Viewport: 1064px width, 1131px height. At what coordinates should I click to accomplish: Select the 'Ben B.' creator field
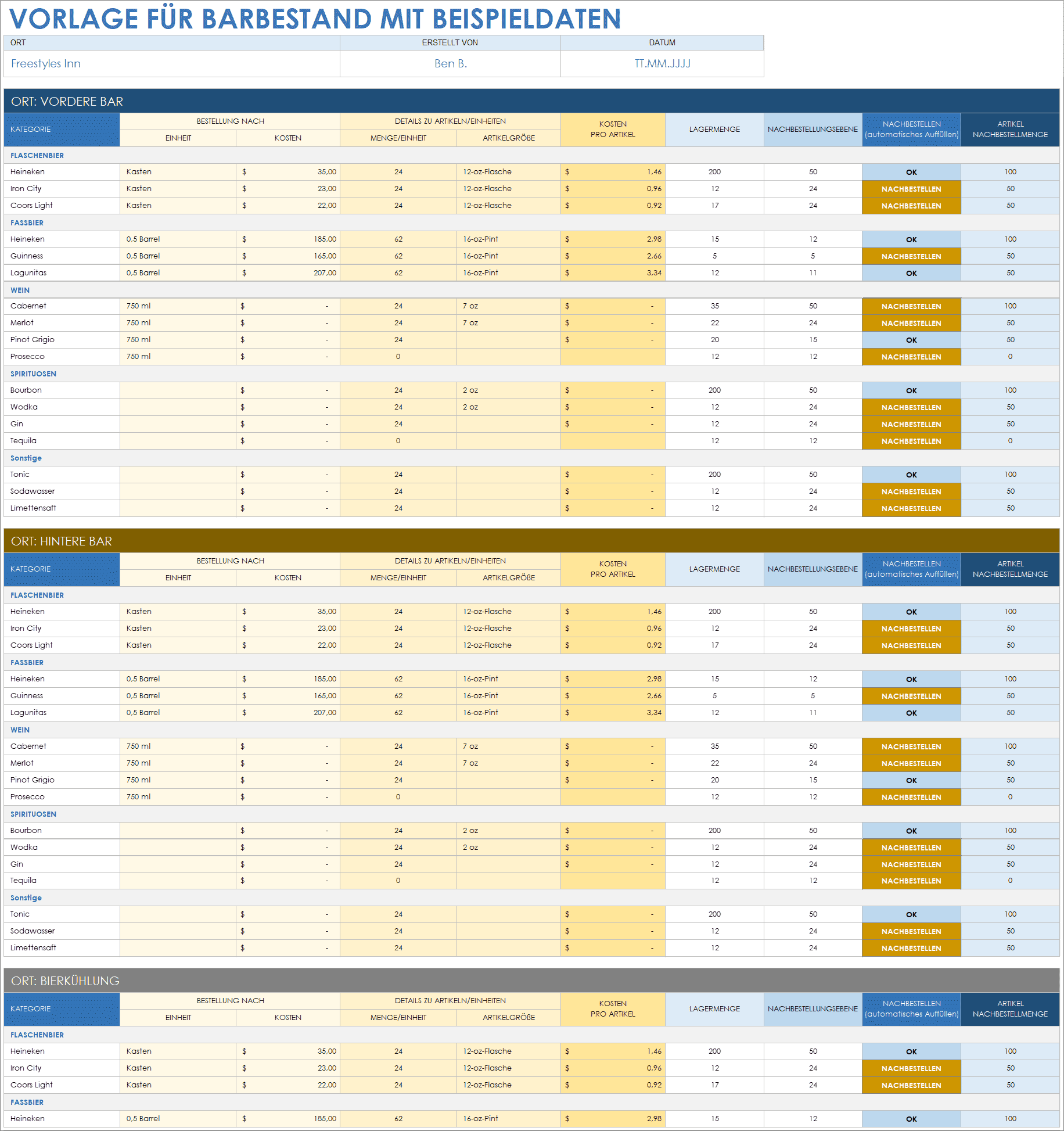click(x=450, y=63)
